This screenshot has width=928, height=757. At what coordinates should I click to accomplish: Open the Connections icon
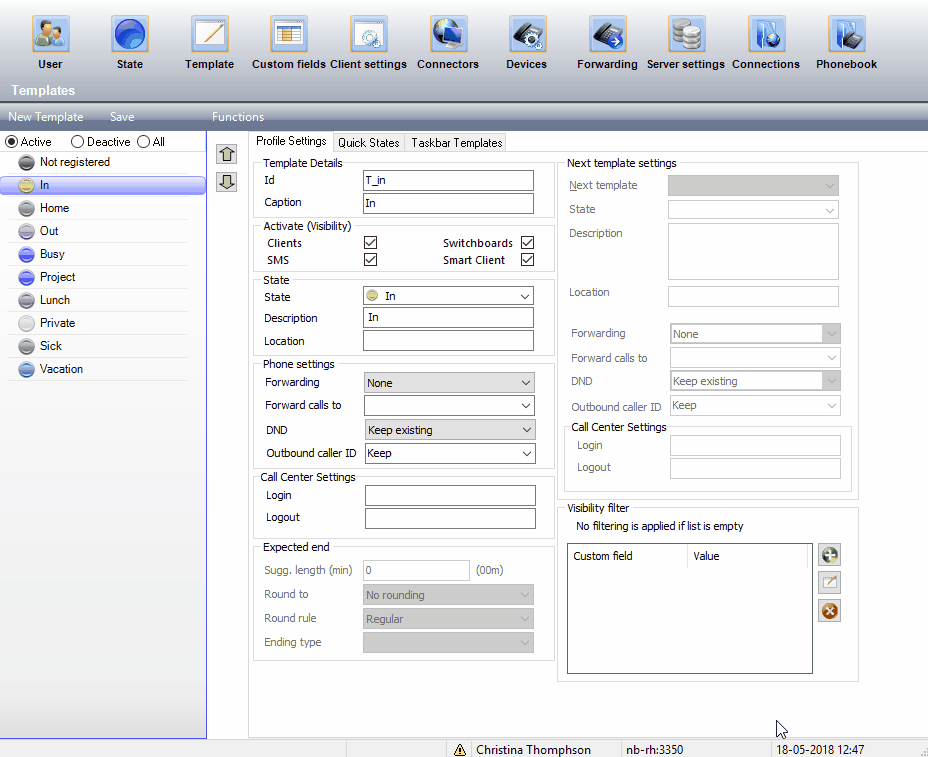(x=766, y=34)
